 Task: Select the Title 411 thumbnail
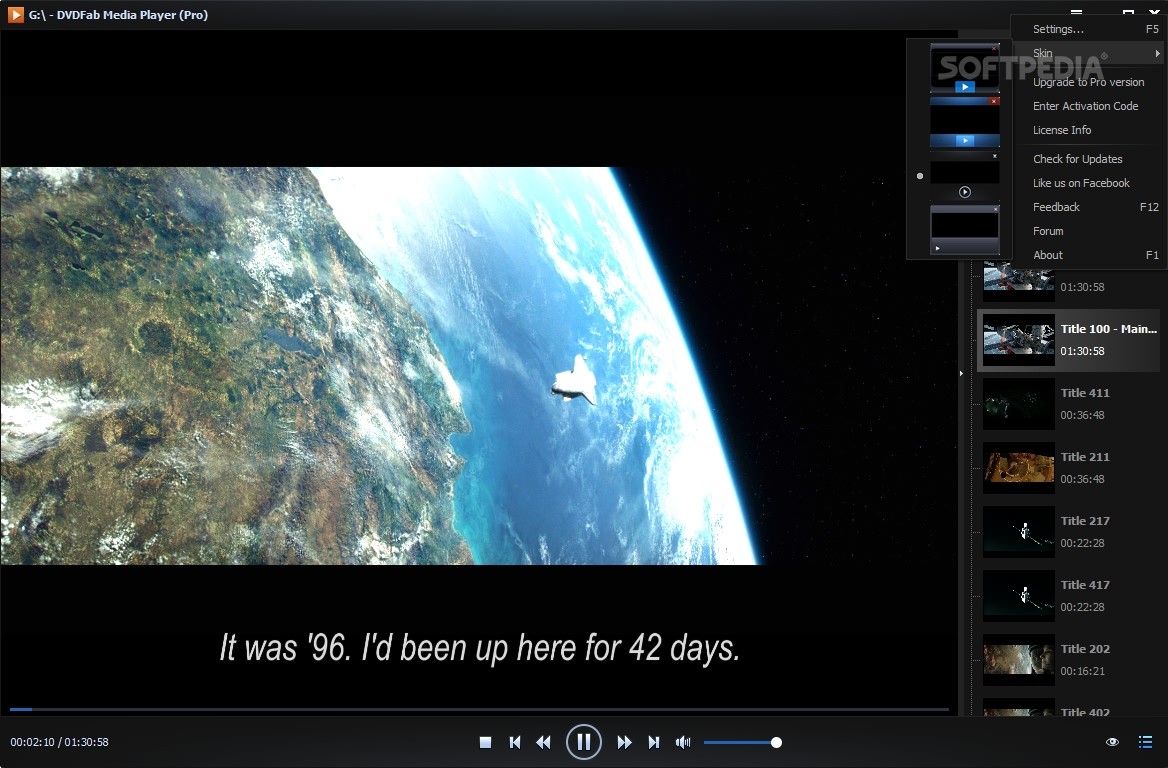pos(1018,404)
